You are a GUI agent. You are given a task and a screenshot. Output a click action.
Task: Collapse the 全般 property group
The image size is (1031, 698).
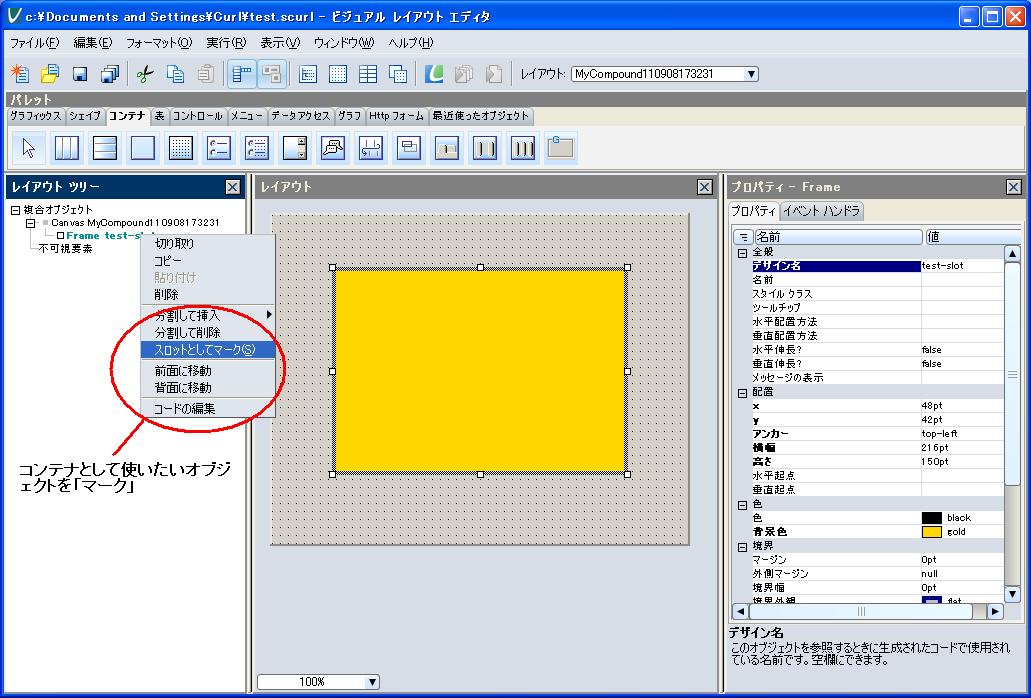(x=742, y=253)
